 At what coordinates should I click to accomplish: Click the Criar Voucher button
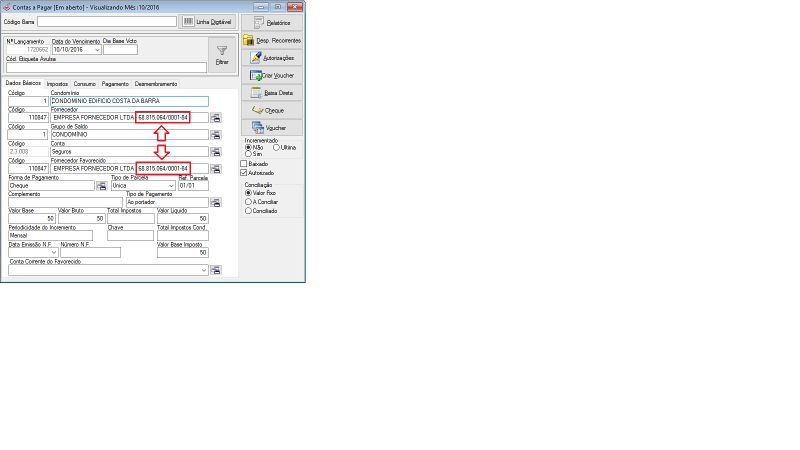[x=271, y=75]
